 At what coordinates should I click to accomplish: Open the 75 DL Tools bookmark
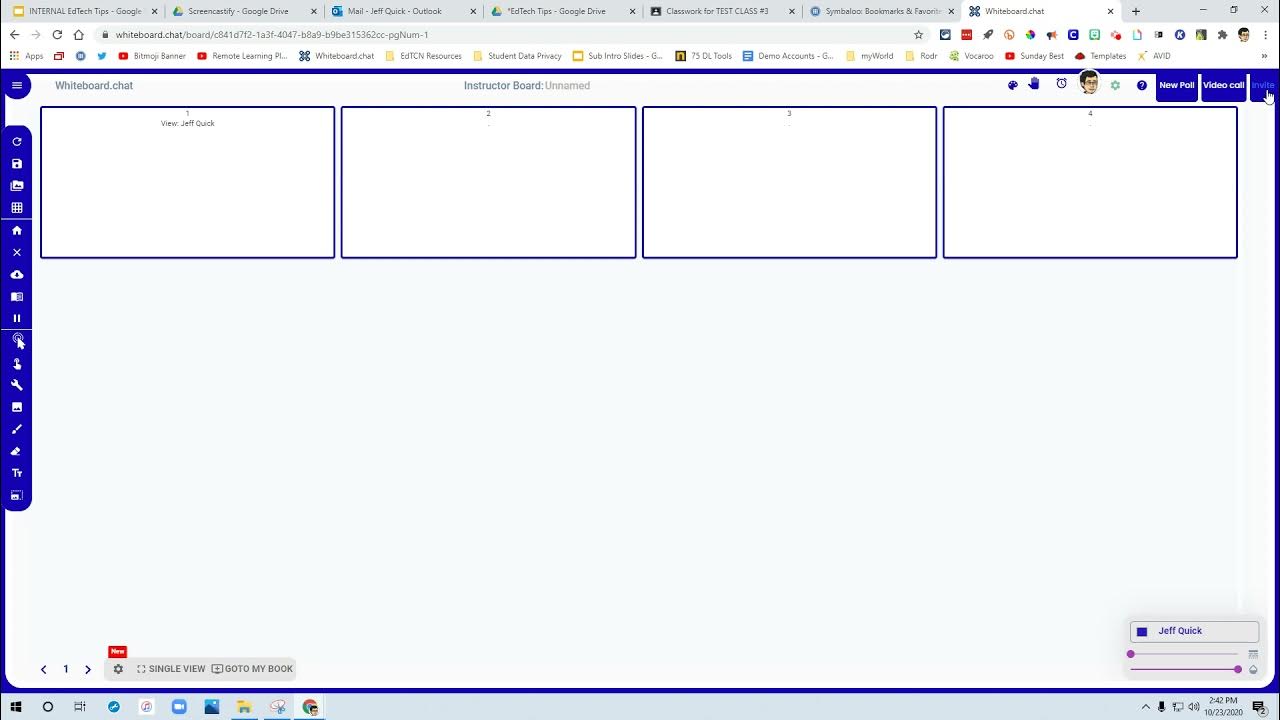[x=703, y=56]
